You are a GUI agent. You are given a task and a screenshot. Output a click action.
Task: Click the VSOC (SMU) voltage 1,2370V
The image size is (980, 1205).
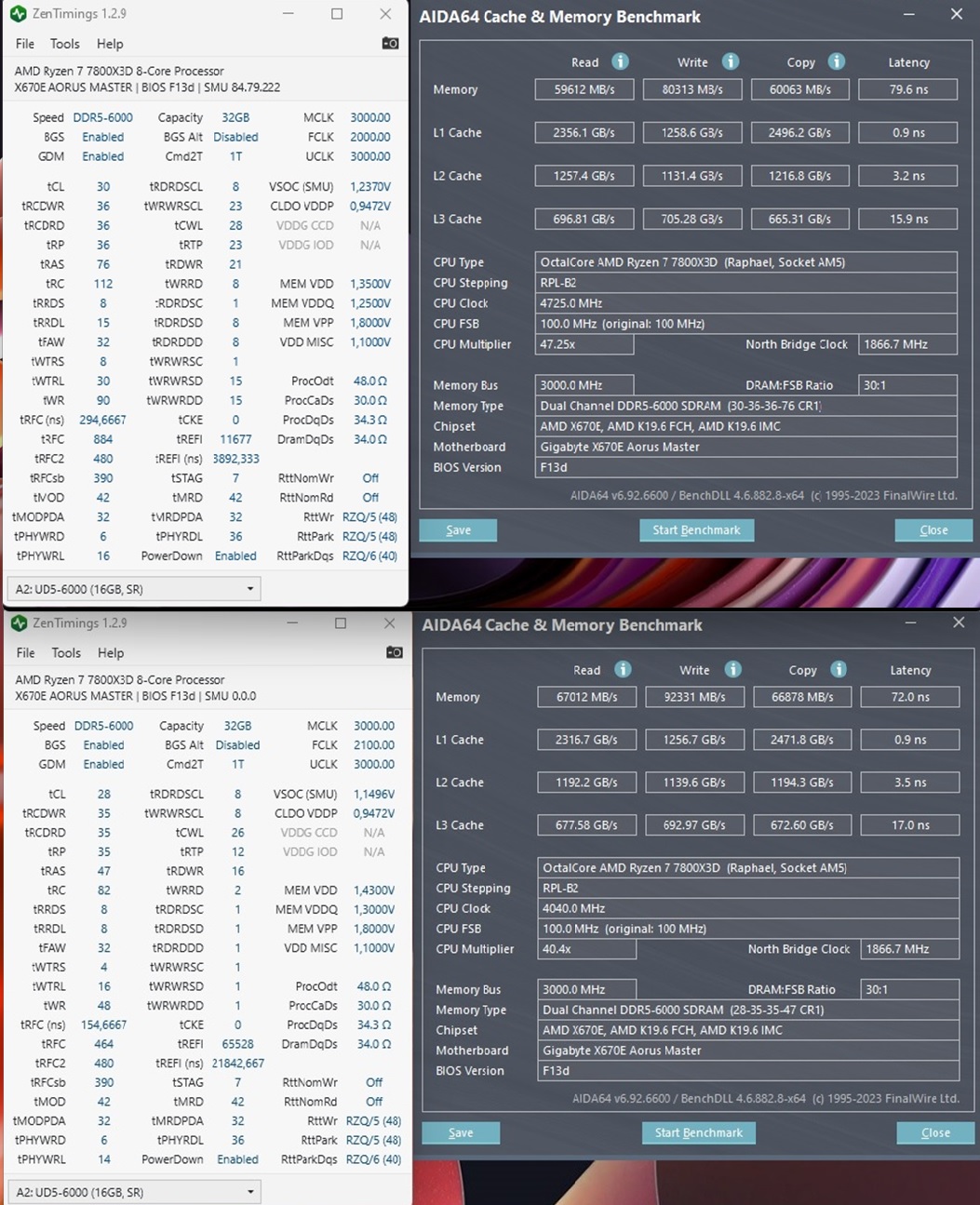[x=370, y=186]
